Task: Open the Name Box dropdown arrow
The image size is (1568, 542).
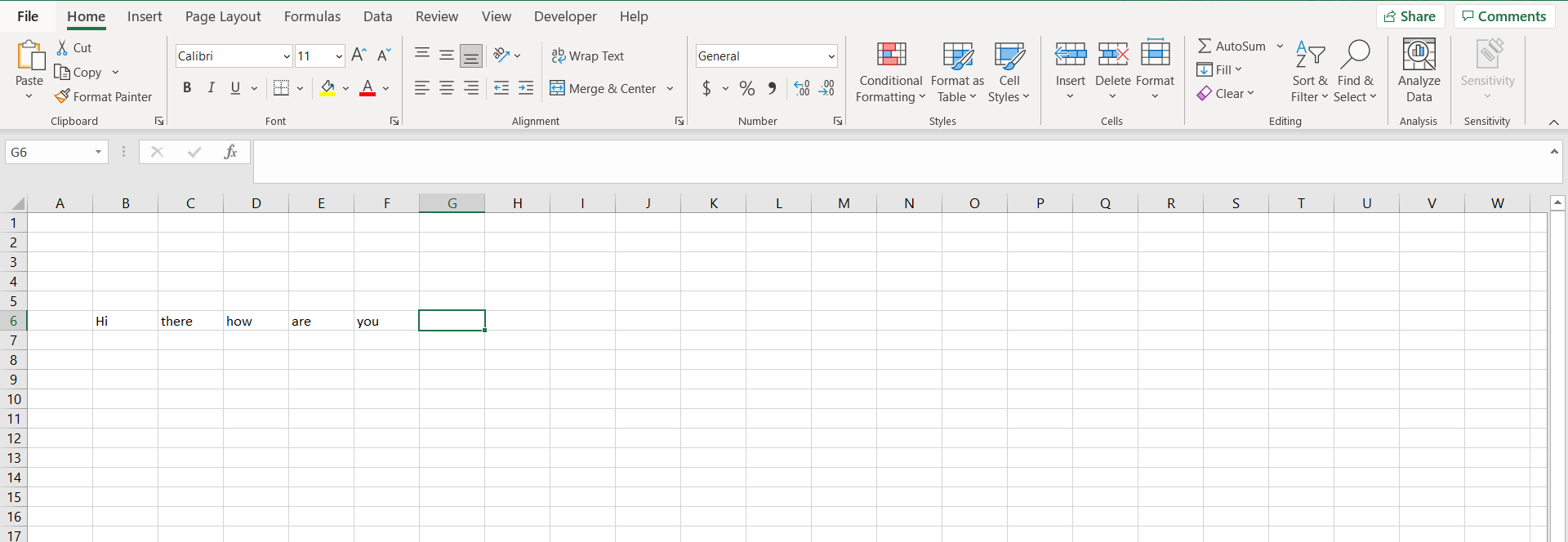Action: click(x=98, y=152)
